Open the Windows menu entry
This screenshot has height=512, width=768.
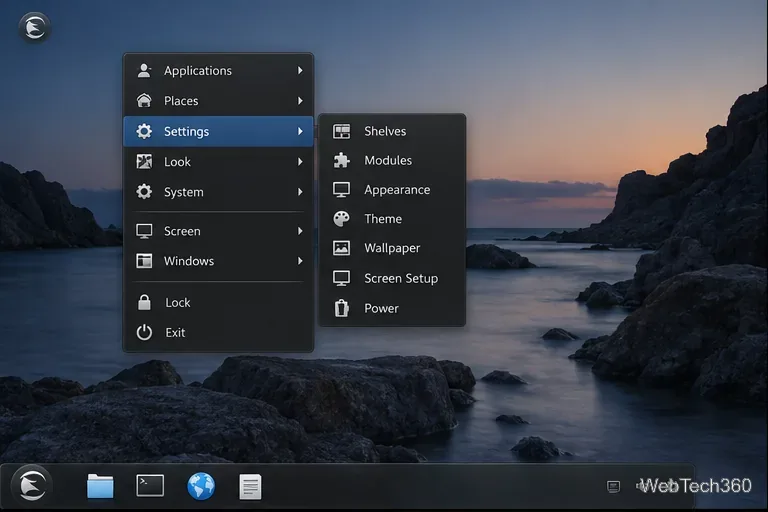(218, 261)
